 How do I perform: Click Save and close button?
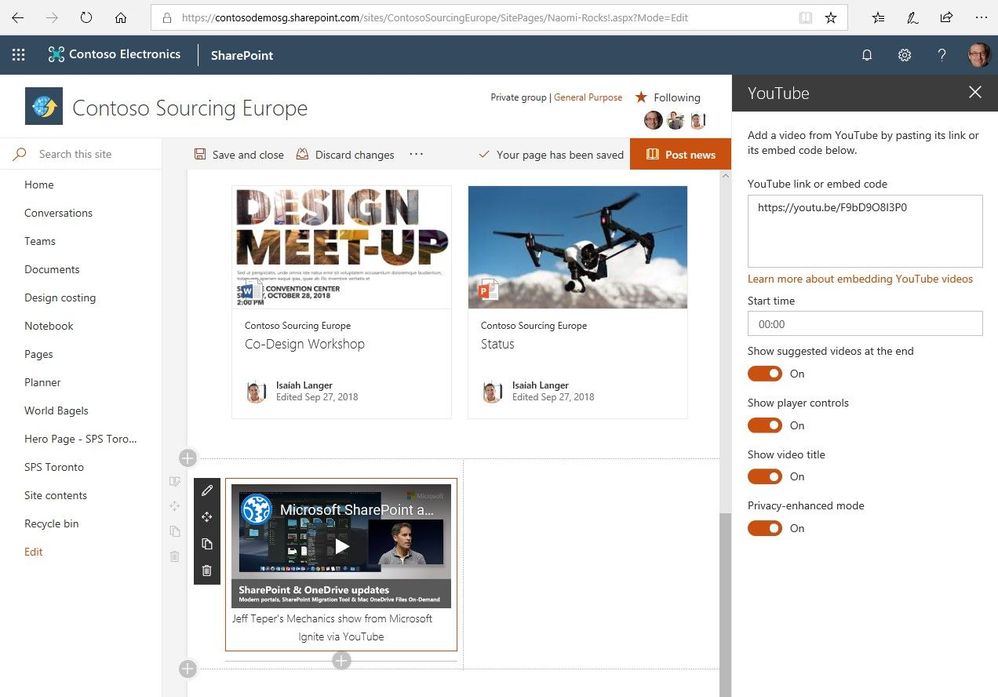[x=239, y=154]
